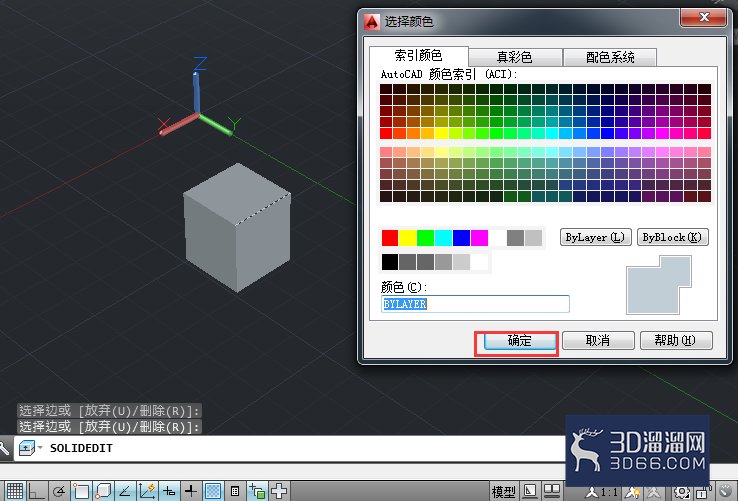Click the 颜色(C) BYLAYER text field

tap(475, 304)
